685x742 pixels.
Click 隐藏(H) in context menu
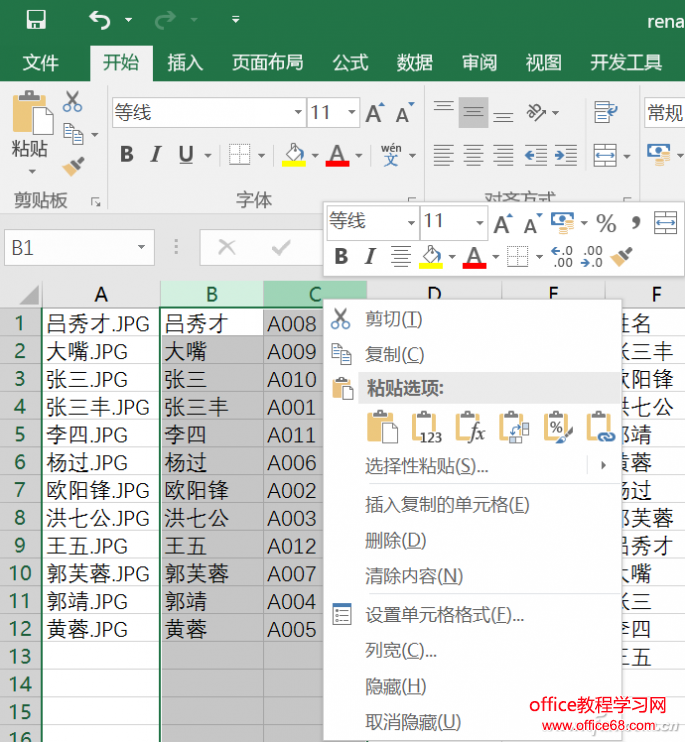(395, 687)
